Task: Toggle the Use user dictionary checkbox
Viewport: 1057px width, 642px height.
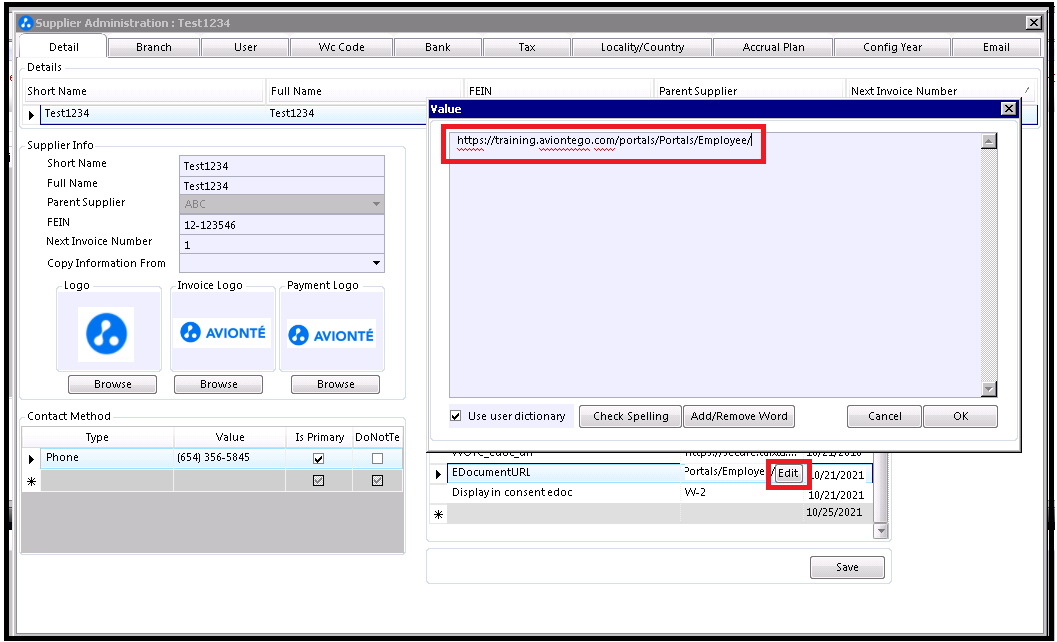Action: [x=456, y=416]
